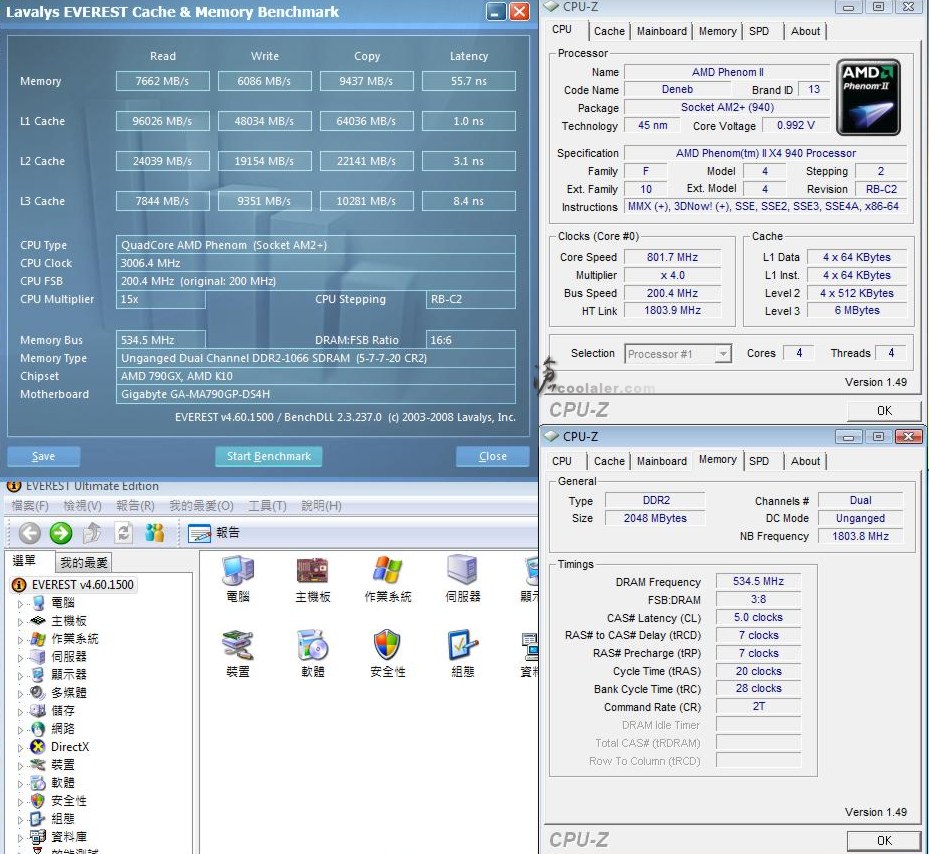Click the Motherboard Gigabyte GA-MA790GP-DS4H field
This screenshot has height=854, width=929.
316,394
